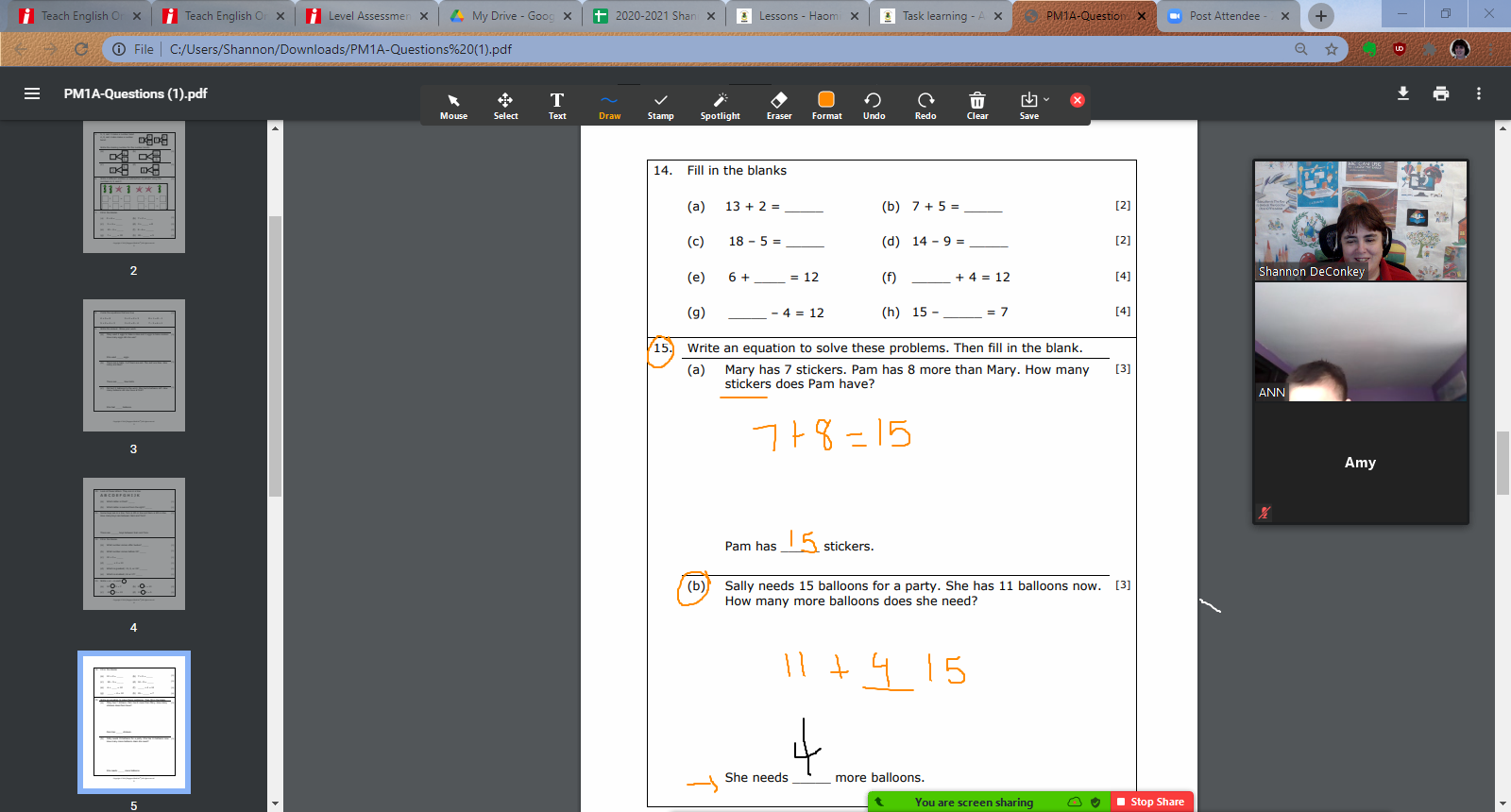Reload the current browser page
The image size is (1511, 812).
pos(81,49)
